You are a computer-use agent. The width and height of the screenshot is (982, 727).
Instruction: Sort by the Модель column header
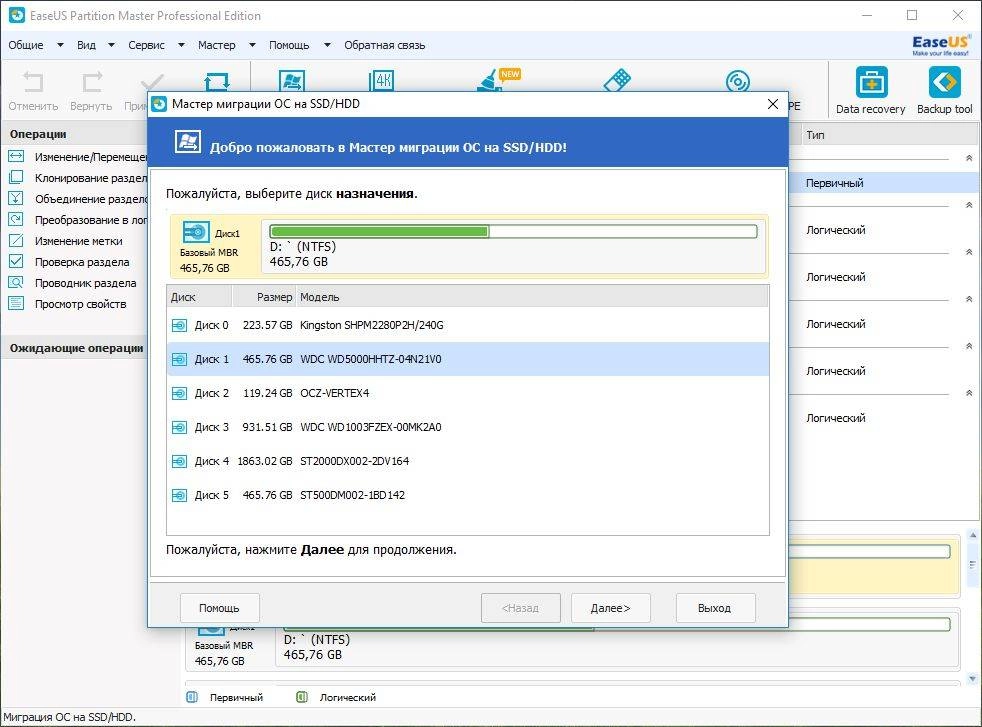point(532,297)
